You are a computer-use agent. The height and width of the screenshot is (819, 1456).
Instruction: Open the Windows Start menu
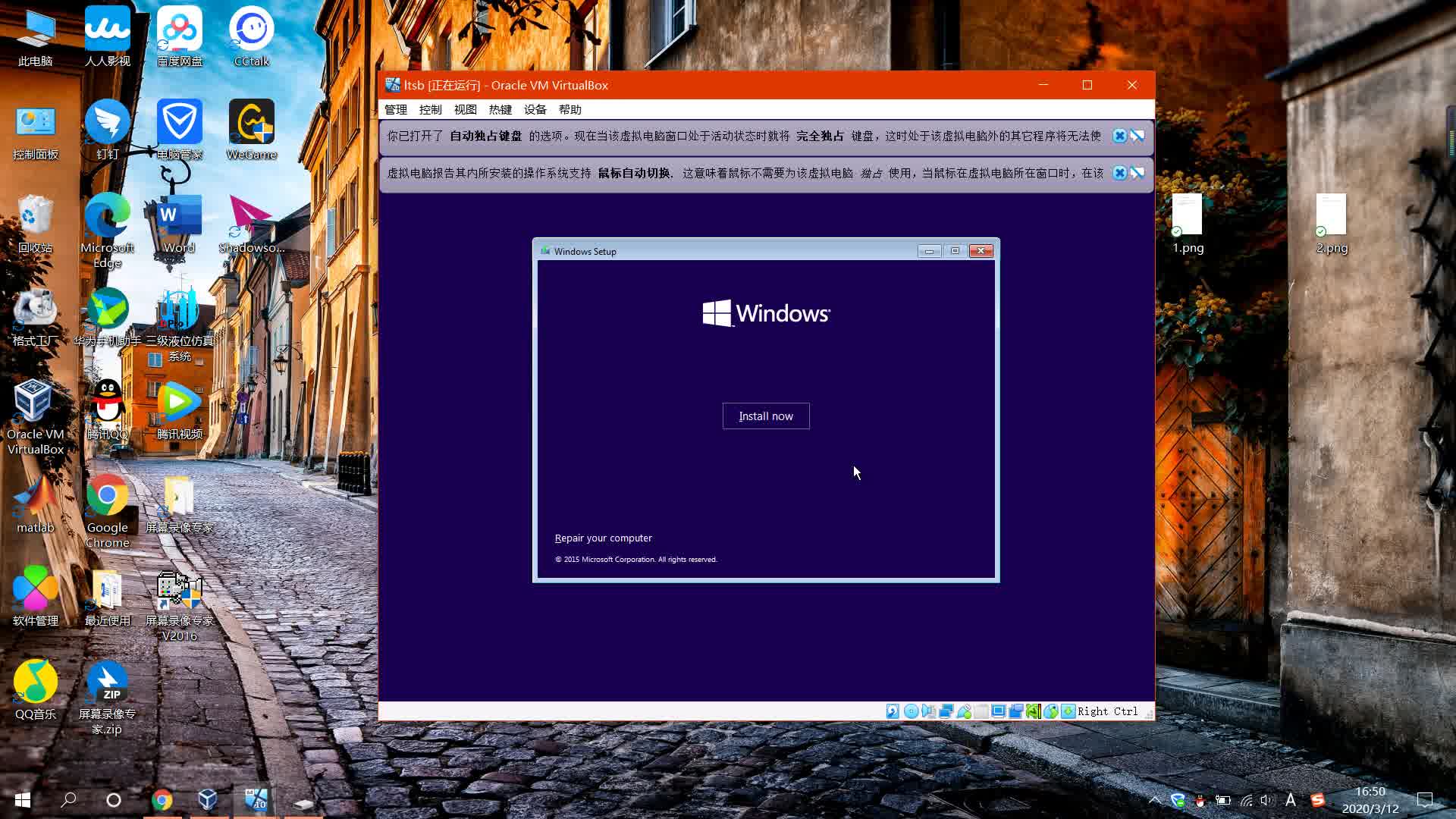(x=23, y=799)
